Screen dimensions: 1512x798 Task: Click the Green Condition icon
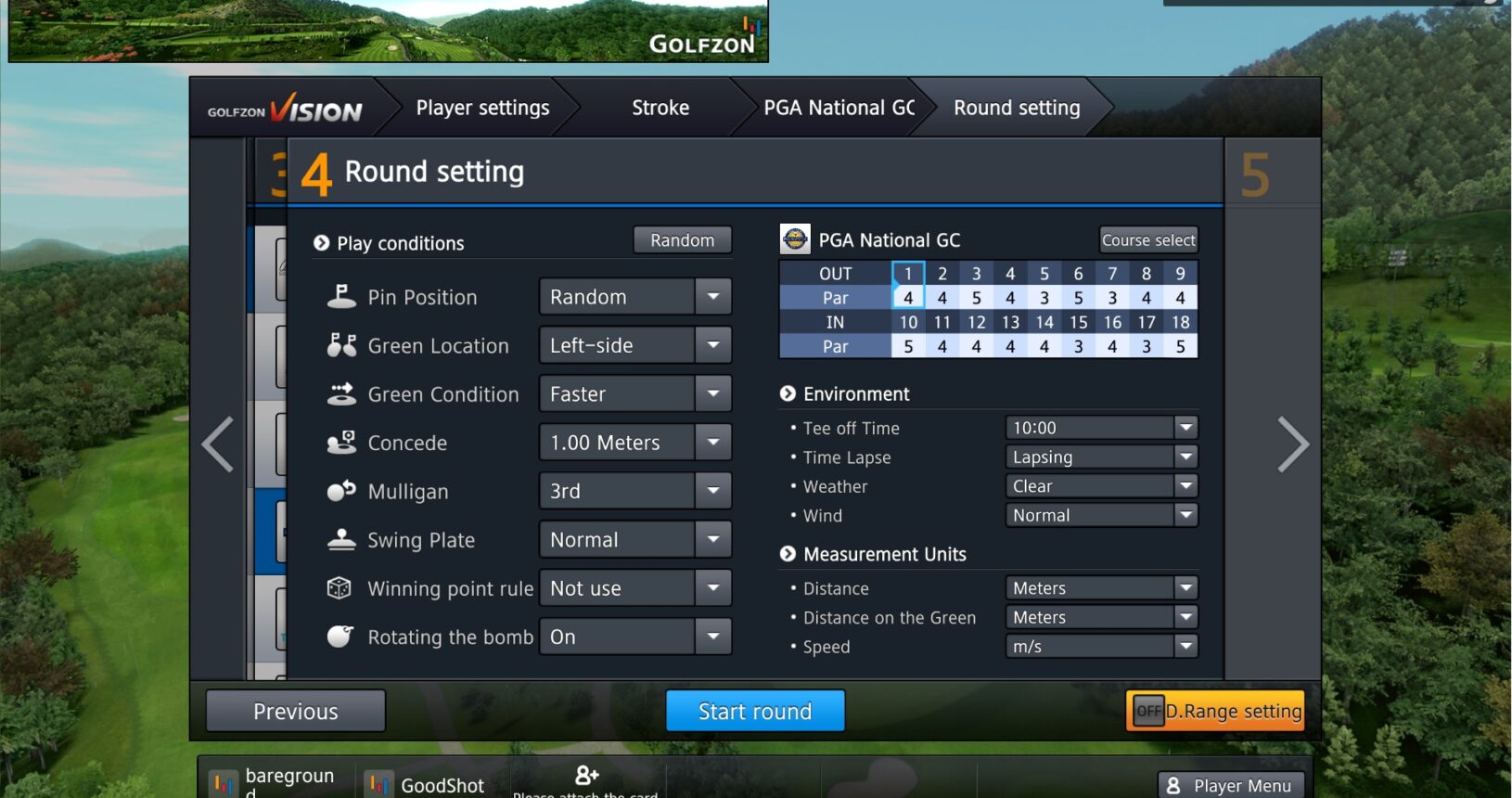point(341,394)
